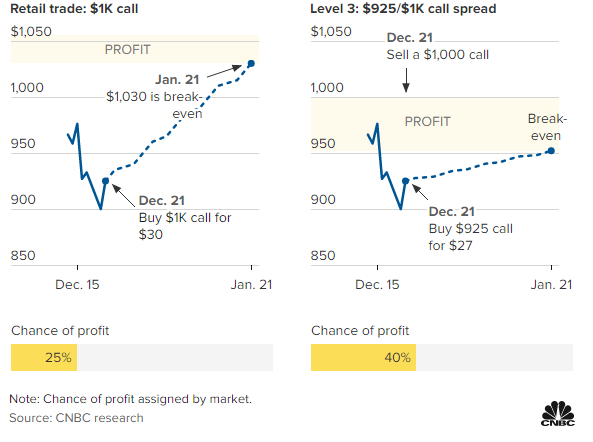The width and height of the screenshot is (593, 442).
Task: Click the yellow 25% chance of profit bar
Action: [44, 357]
